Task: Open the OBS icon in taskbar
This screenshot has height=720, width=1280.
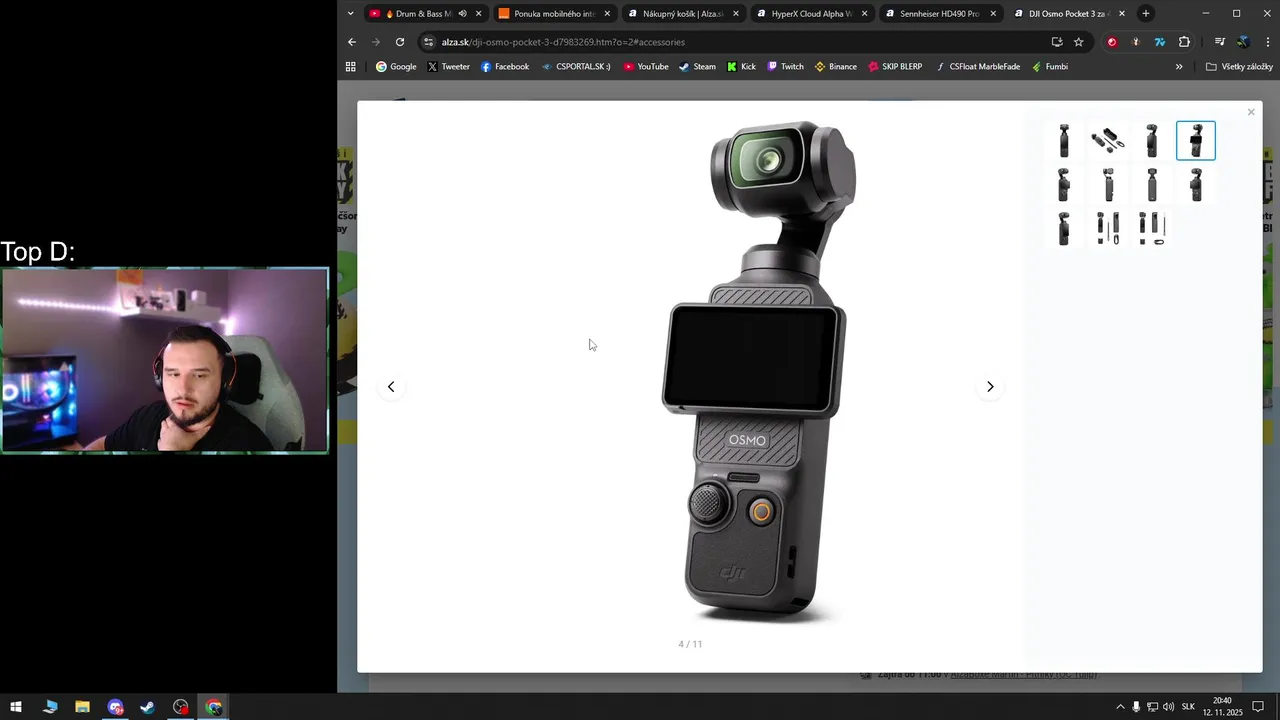Action: click(x=180, y=707)
